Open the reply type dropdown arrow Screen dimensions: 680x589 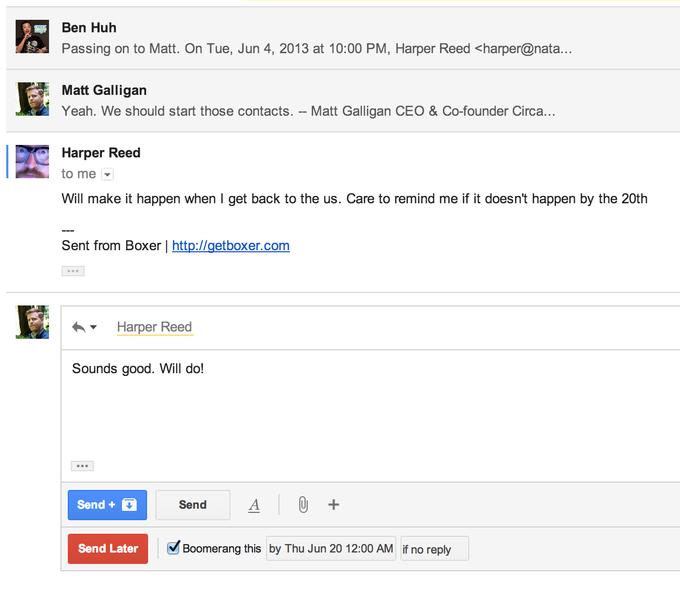coord(94,327)
